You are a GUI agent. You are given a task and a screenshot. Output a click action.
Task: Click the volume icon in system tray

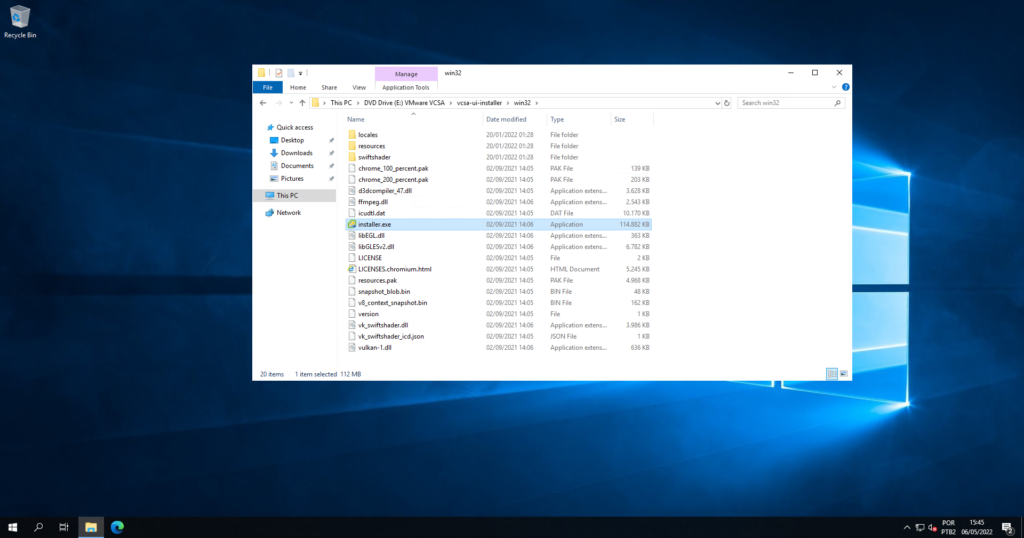tap(932, 528)
